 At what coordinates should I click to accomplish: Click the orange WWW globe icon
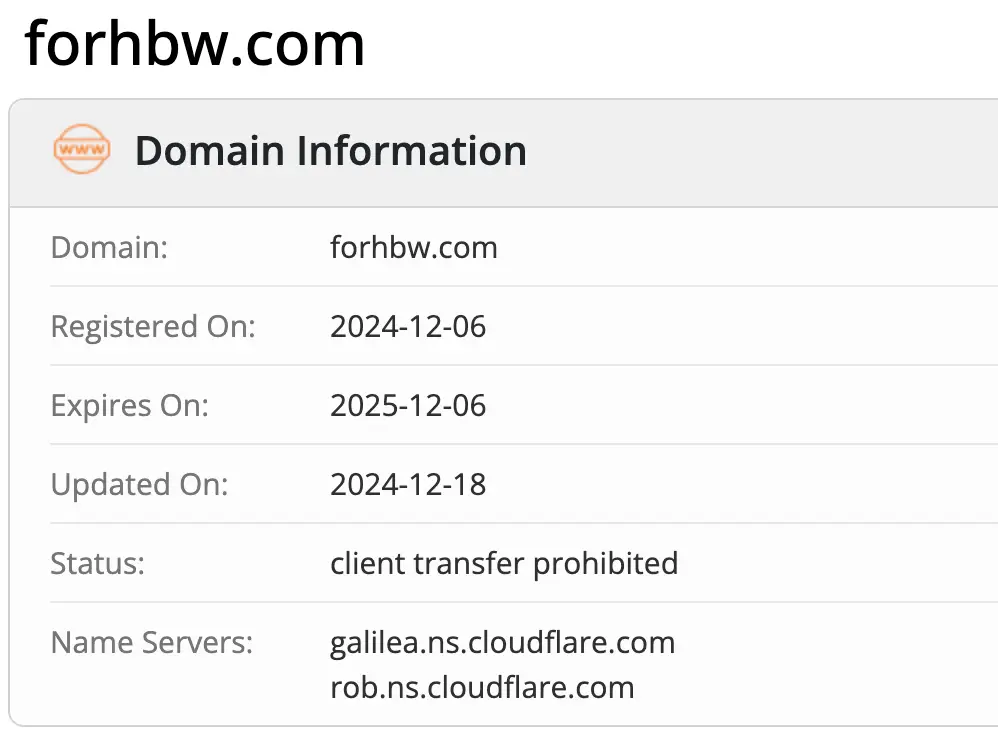tap(81, 150)
